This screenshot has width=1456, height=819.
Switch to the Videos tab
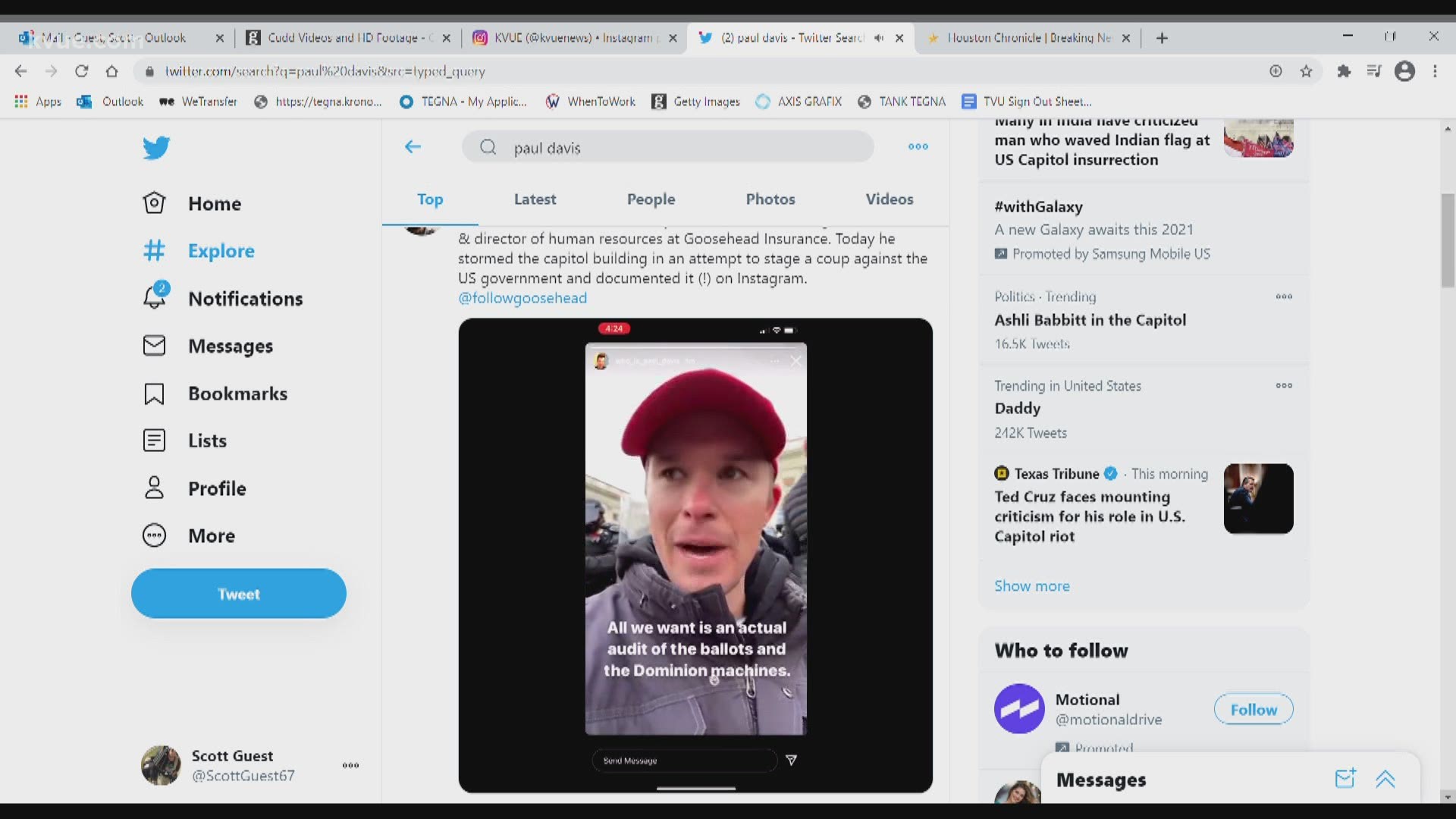(890, 199)
